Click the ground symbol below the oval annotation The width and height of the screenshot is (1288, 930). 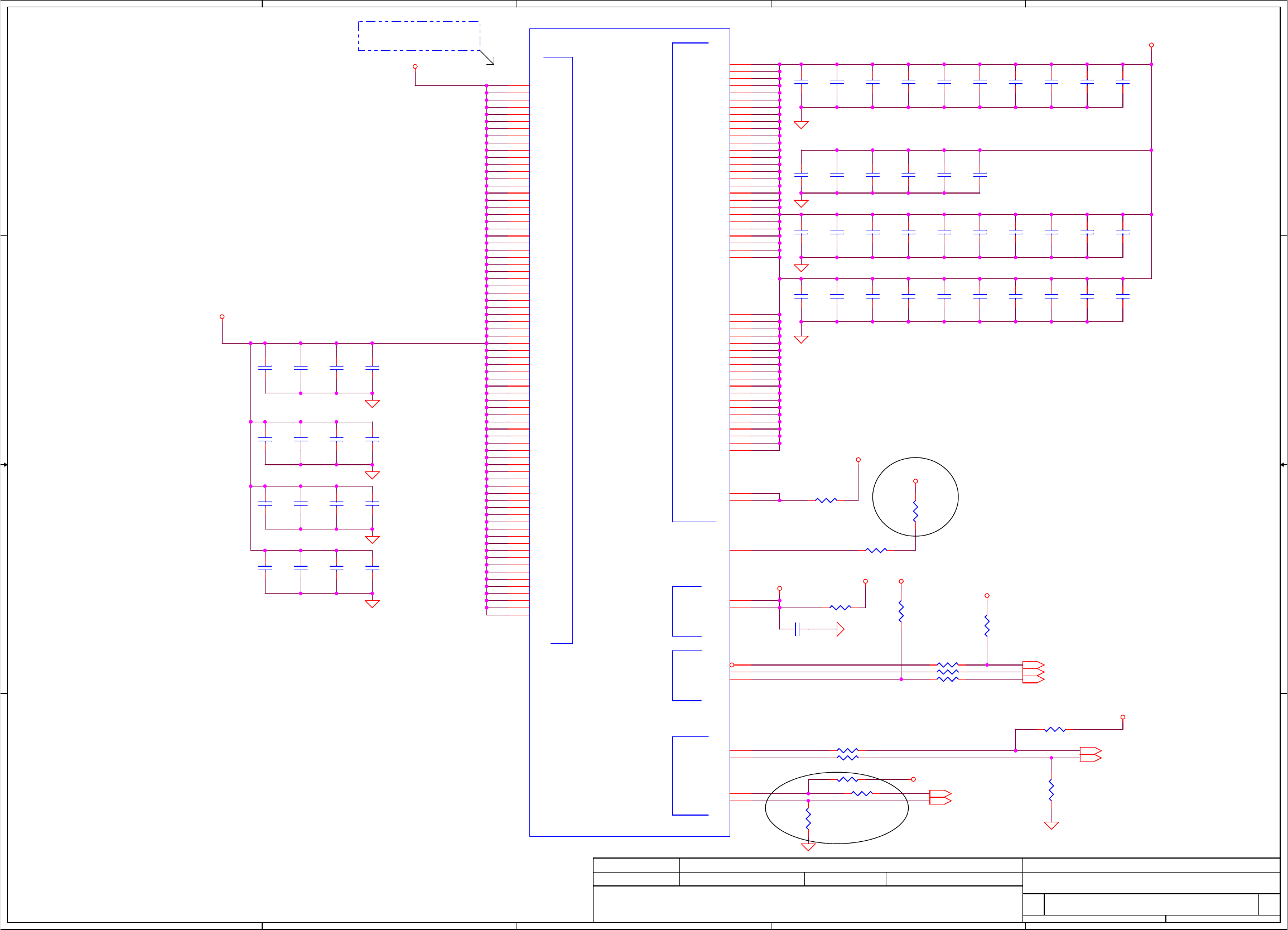(808, 847)
